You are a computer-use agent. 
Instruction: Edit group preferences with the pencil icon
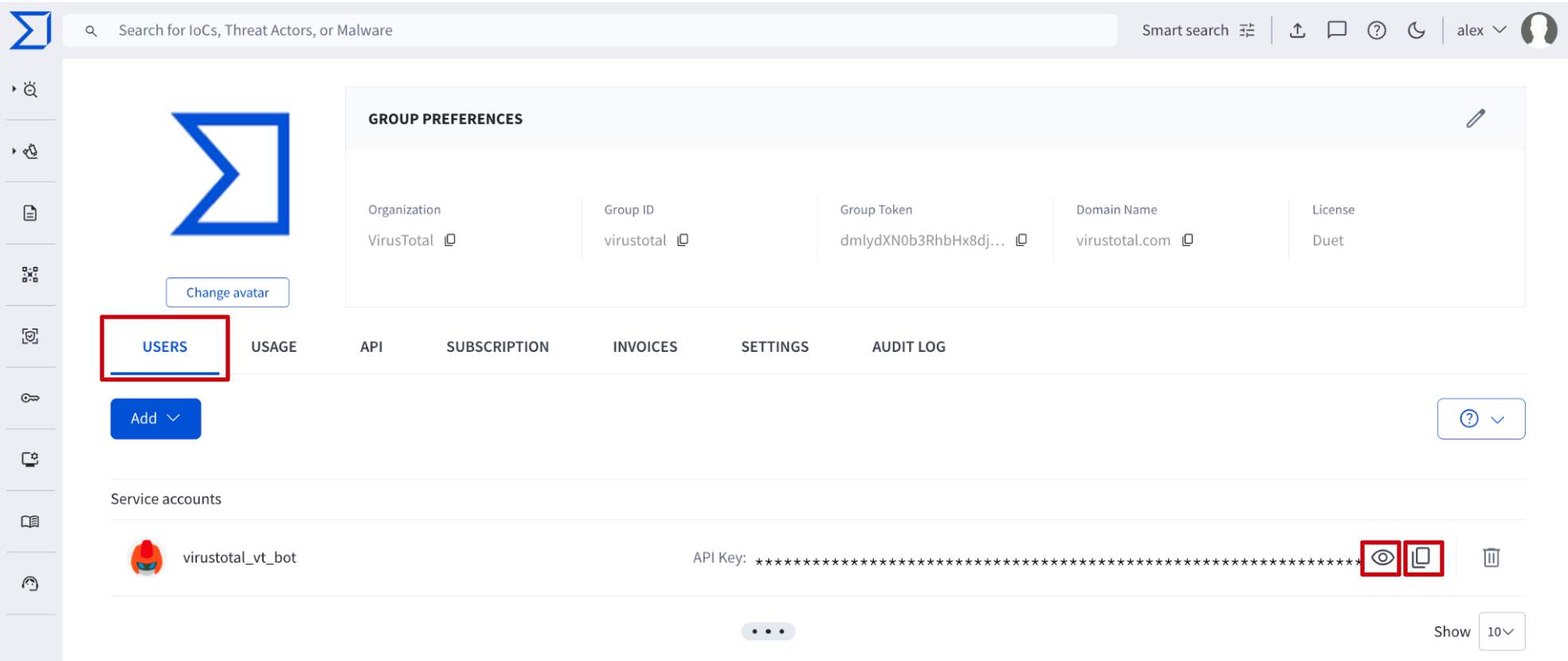click(x=1476, y=119)
